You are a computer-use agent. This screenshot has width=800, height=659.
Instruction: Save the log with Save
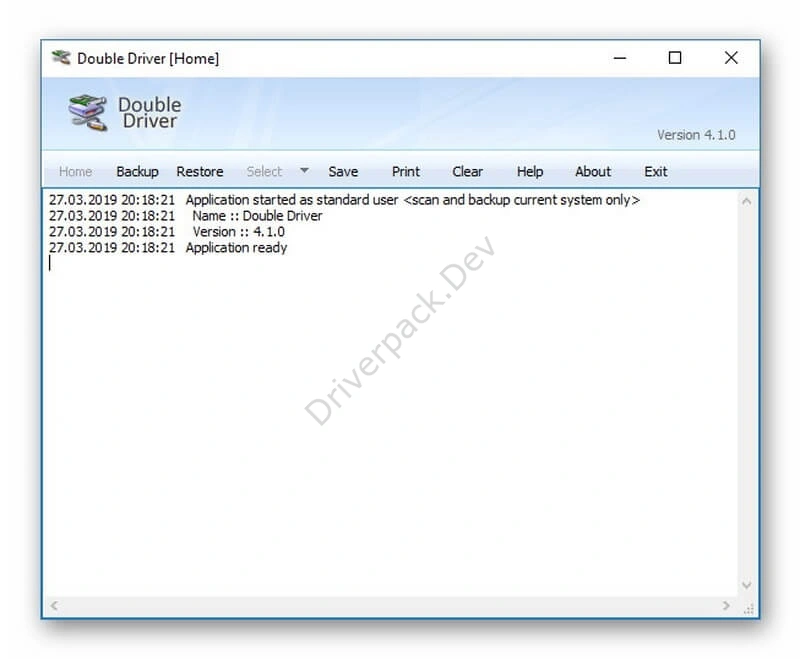click(x=343, y=171)
